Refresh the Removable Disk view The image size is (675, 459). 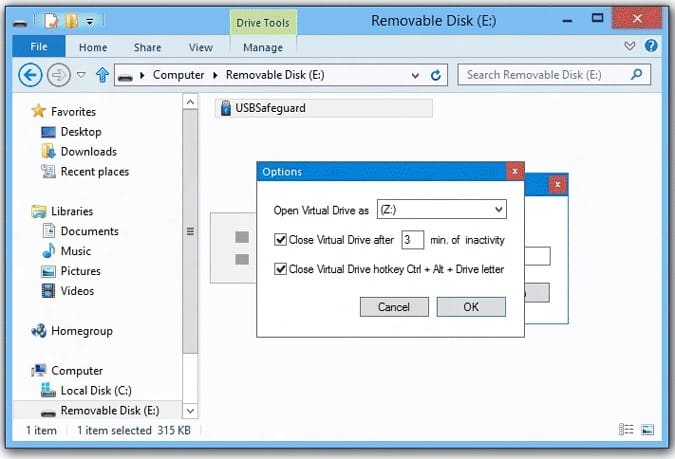click(x=436, y=75)
